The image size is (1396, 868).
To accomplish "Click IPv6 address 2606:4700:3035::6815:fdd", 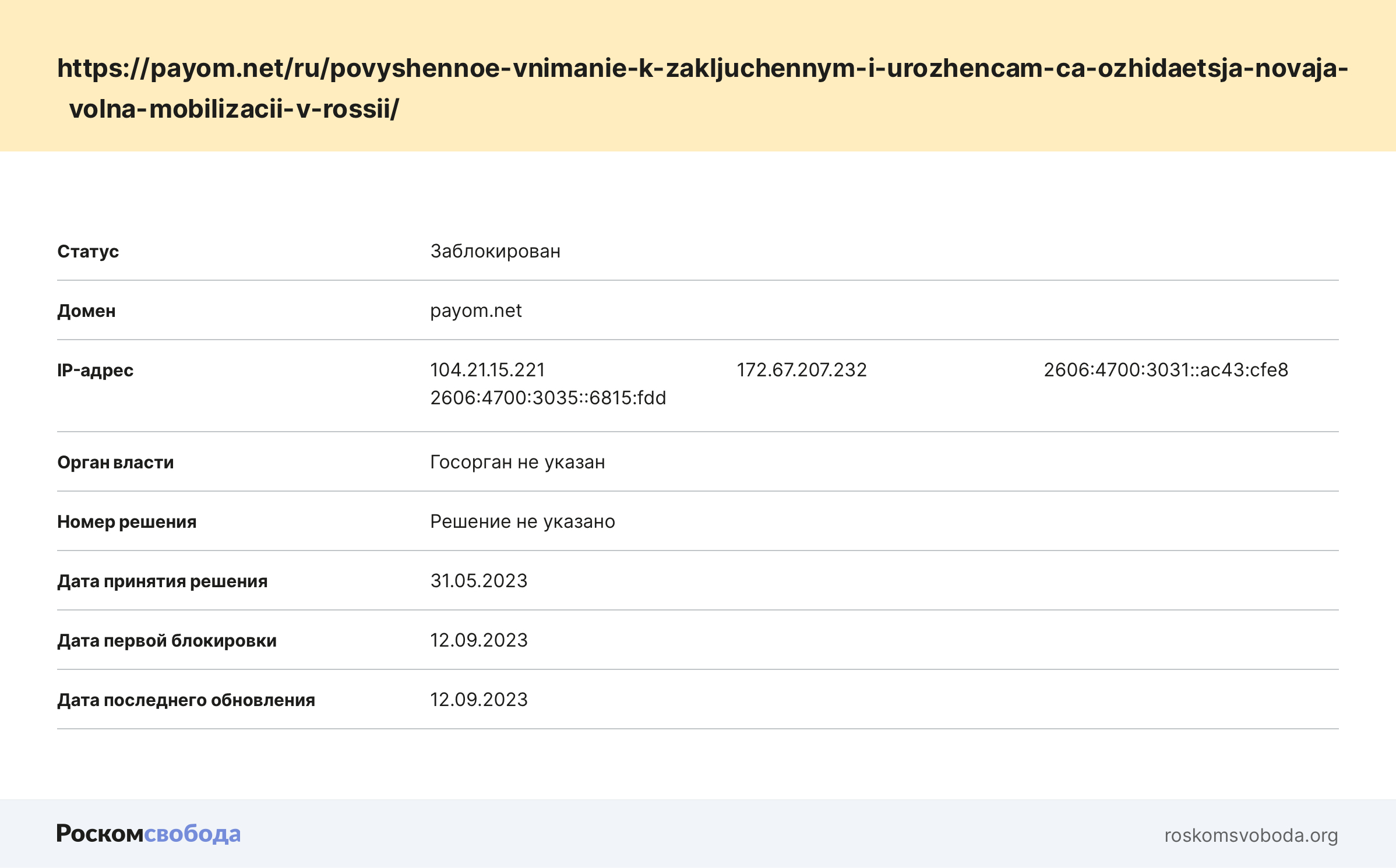I will coord(548,398).
